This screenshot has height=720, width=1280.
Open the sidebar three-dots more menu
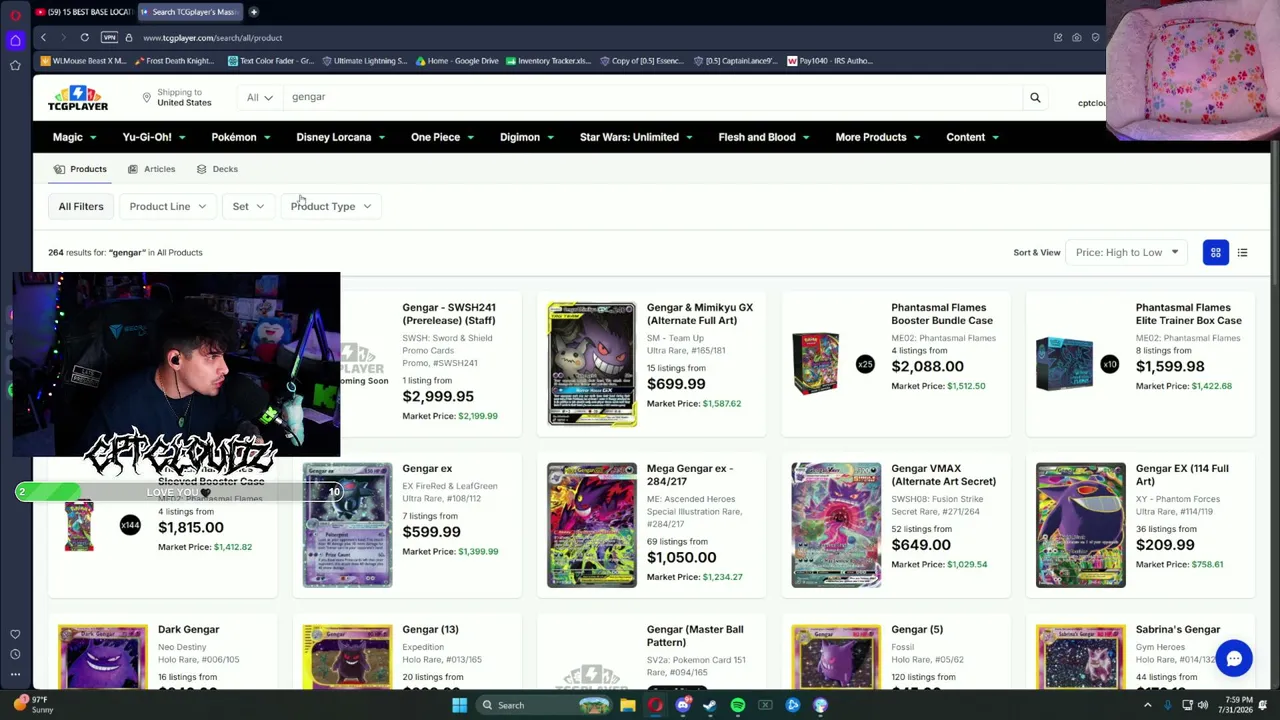pyautogui.click(x=15, y=674)
